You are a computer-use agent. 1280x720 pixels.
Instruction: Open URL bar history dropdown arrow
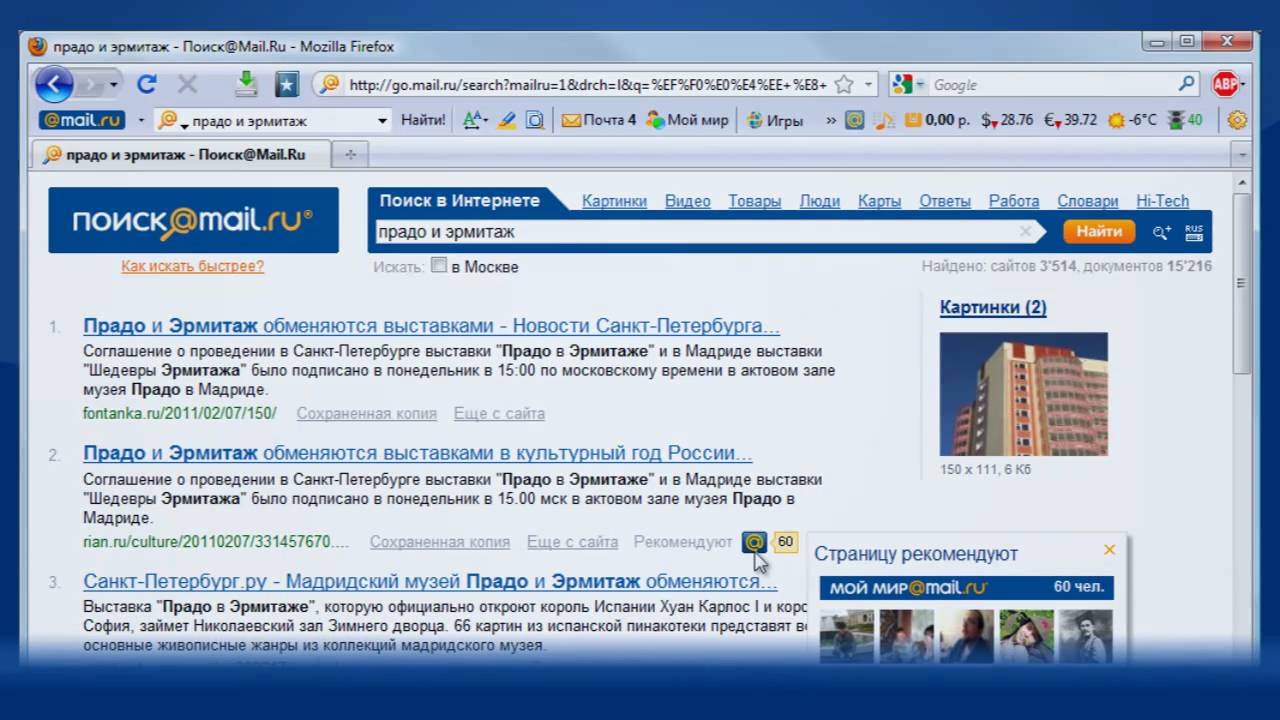coord(869,85)
